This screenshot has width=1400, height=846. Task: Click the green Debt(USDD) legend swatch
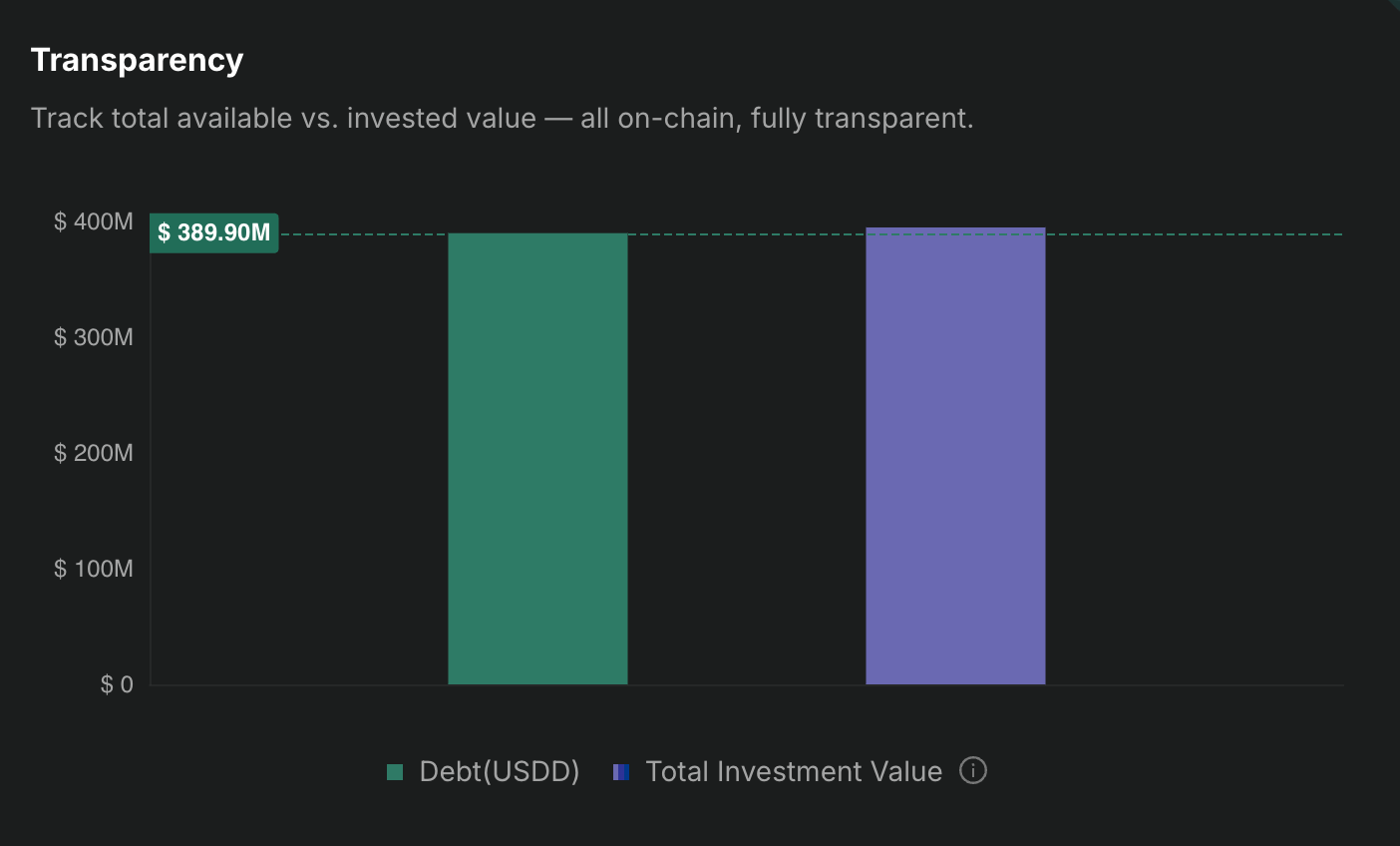point(395,772)
